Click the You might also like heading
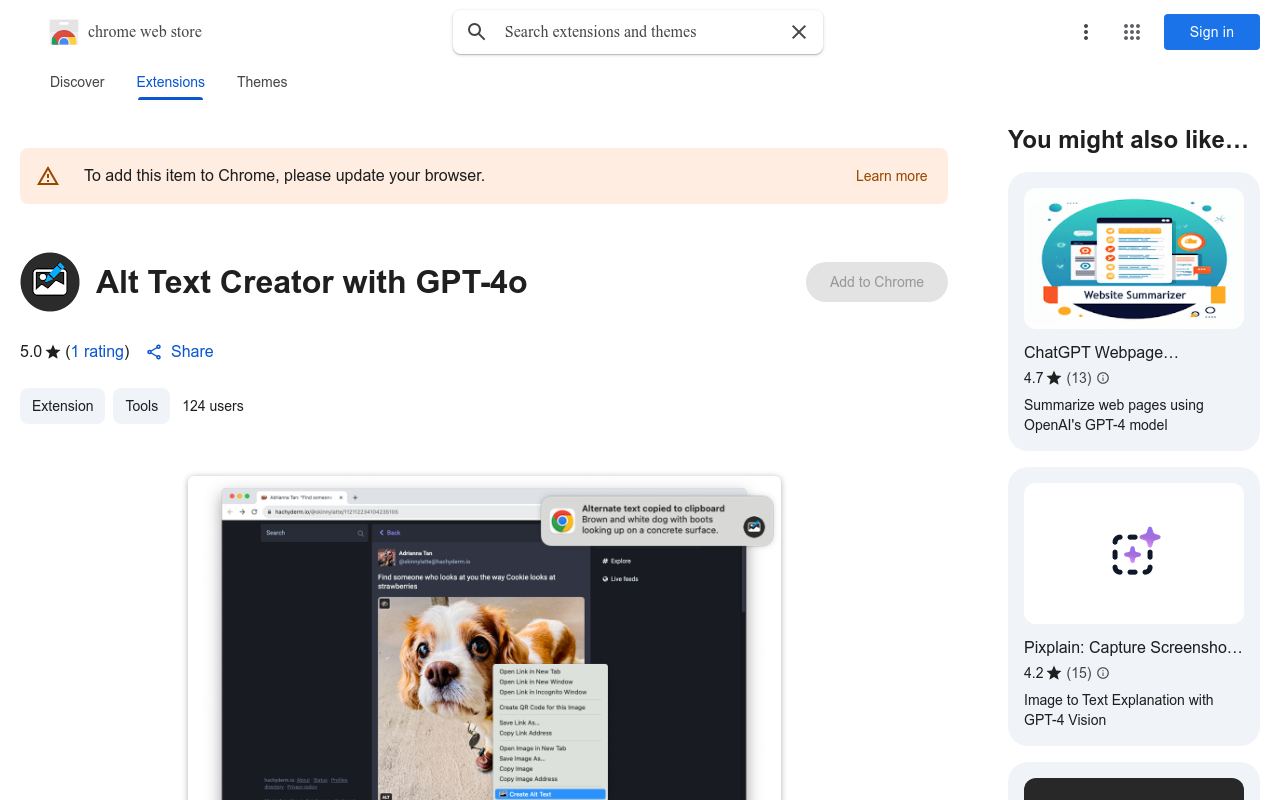 point(1128,140)
